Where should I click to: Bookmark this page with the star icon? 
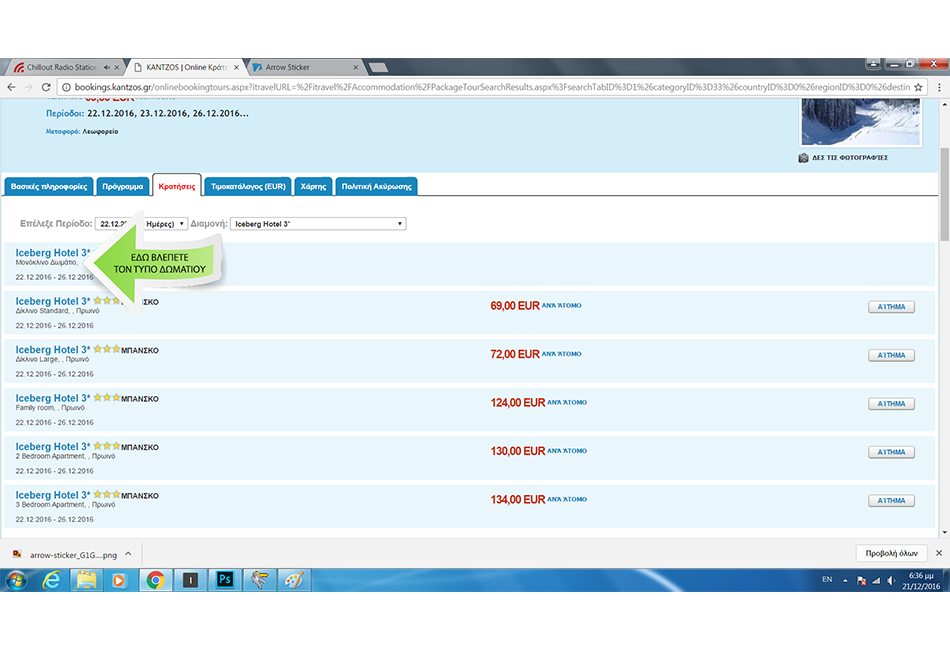918,88
